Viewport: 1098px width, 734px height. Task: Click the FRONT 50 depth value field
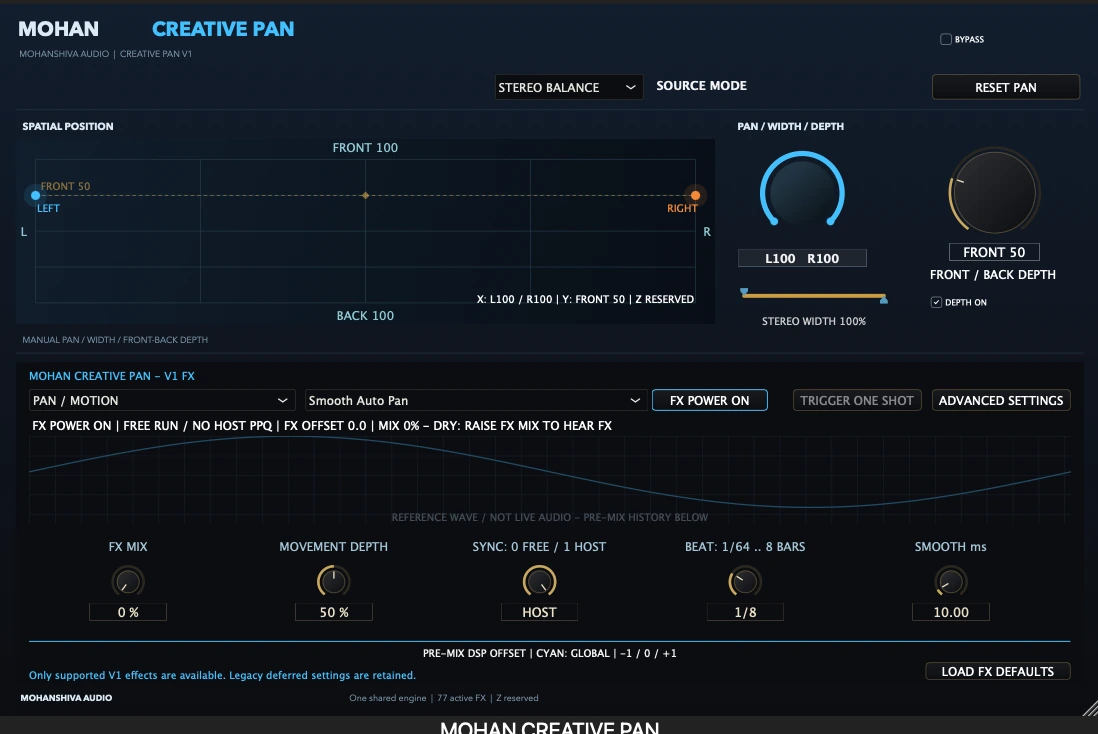click(x=994, y=251)
